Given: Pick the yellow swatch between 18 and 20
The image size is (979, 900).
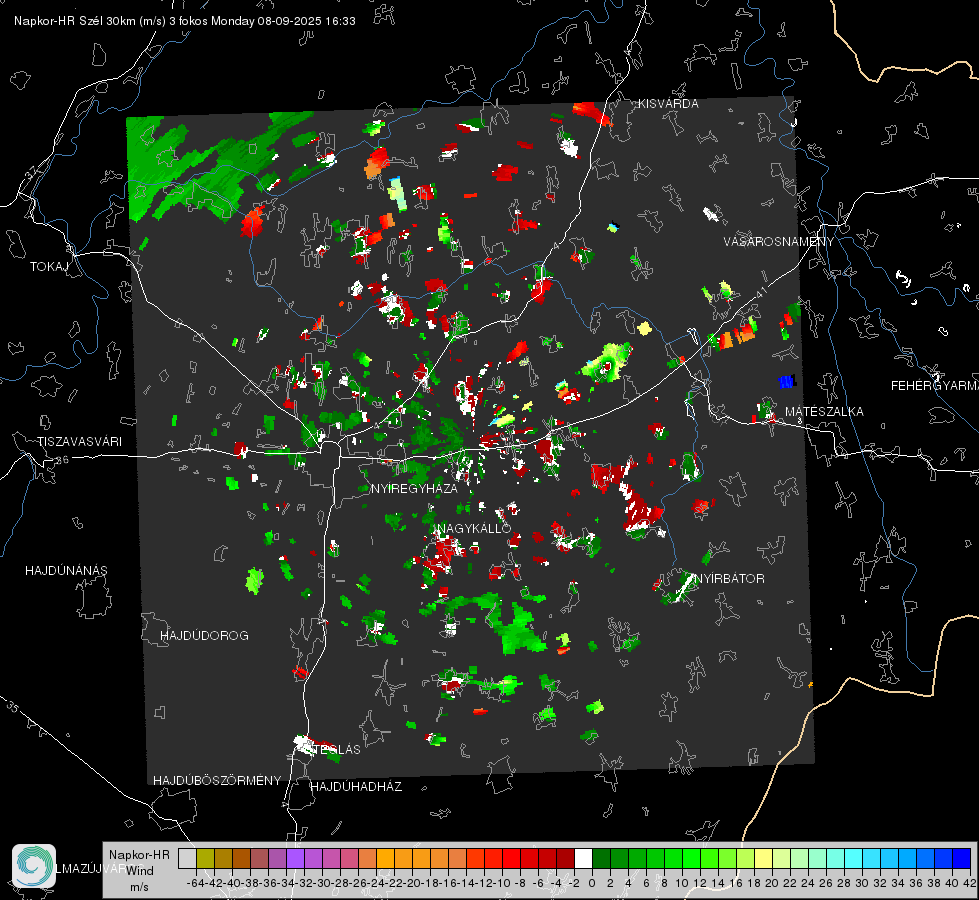Looking at the screenshot, I should click(764, 858).
